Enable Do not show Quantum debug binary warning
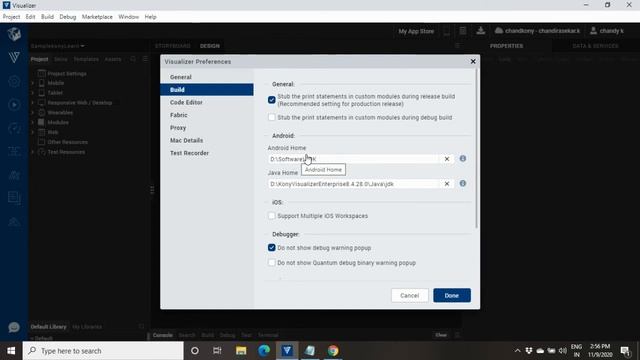 [x=271, y=262]
